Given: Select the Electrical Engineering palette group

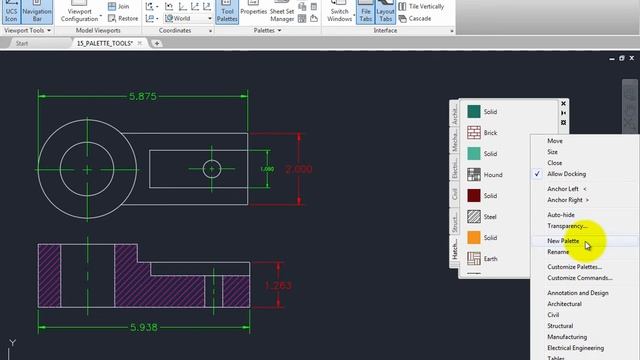Looking at the screenshot, I should (576, 348).
